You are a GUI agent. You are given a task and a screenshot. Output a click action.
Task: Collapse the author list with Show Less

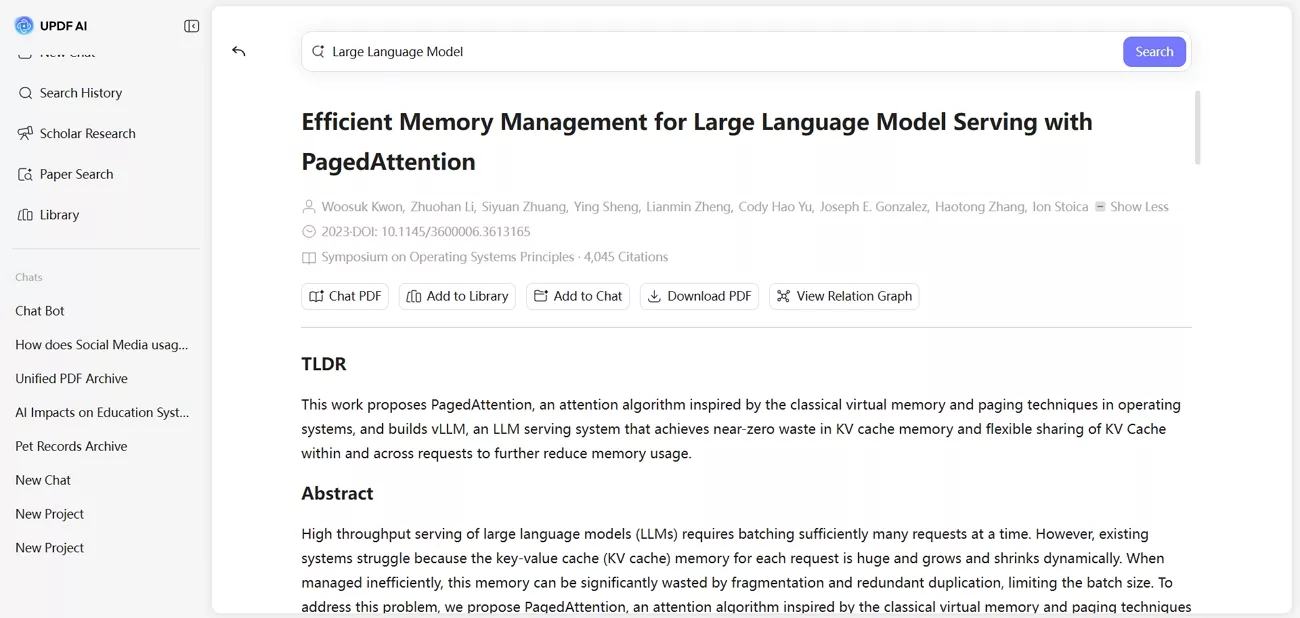coord(1131,207)
